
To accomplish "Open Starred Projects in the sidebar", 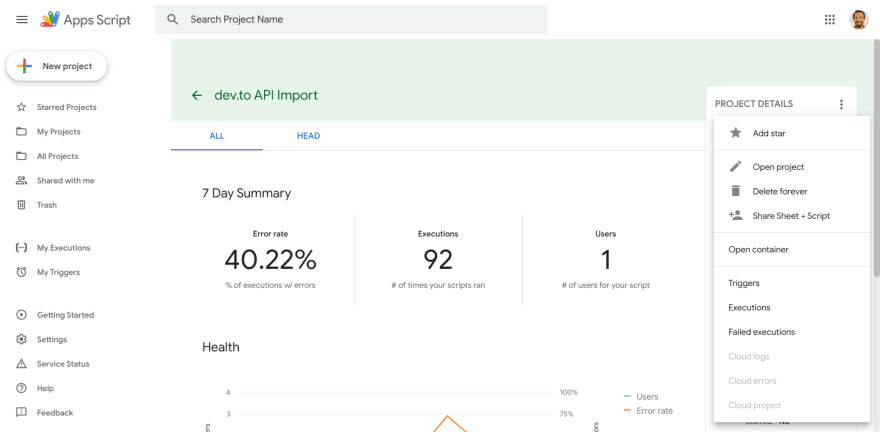I will (x=66, y=107).
